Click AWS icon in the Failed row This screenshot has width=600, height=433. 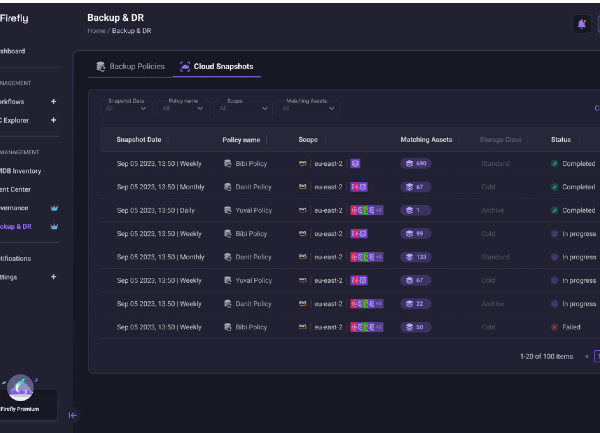pyautogui.click(x=303, y=327)
